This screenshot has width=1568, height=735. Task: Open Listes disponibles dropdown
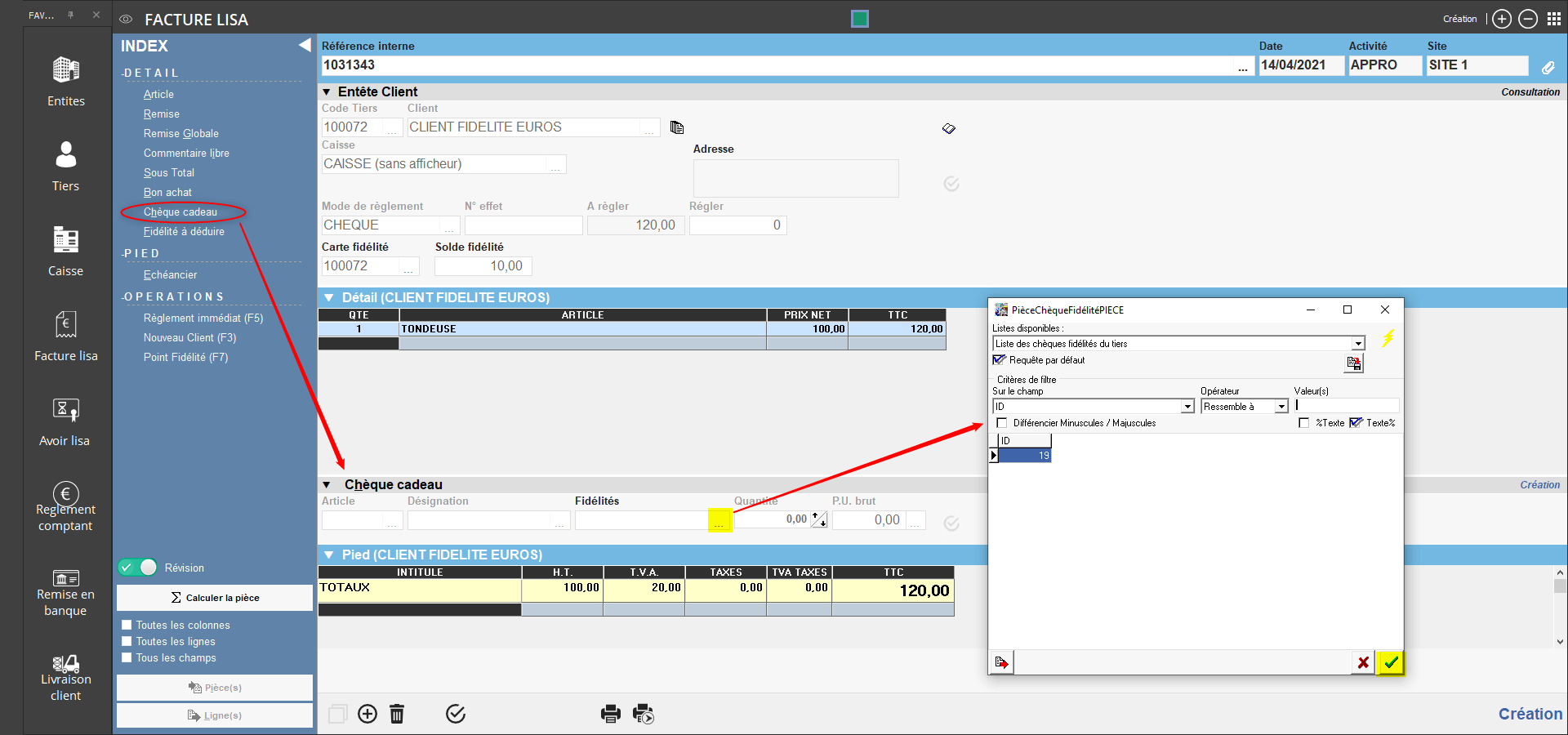point(1358,344)
